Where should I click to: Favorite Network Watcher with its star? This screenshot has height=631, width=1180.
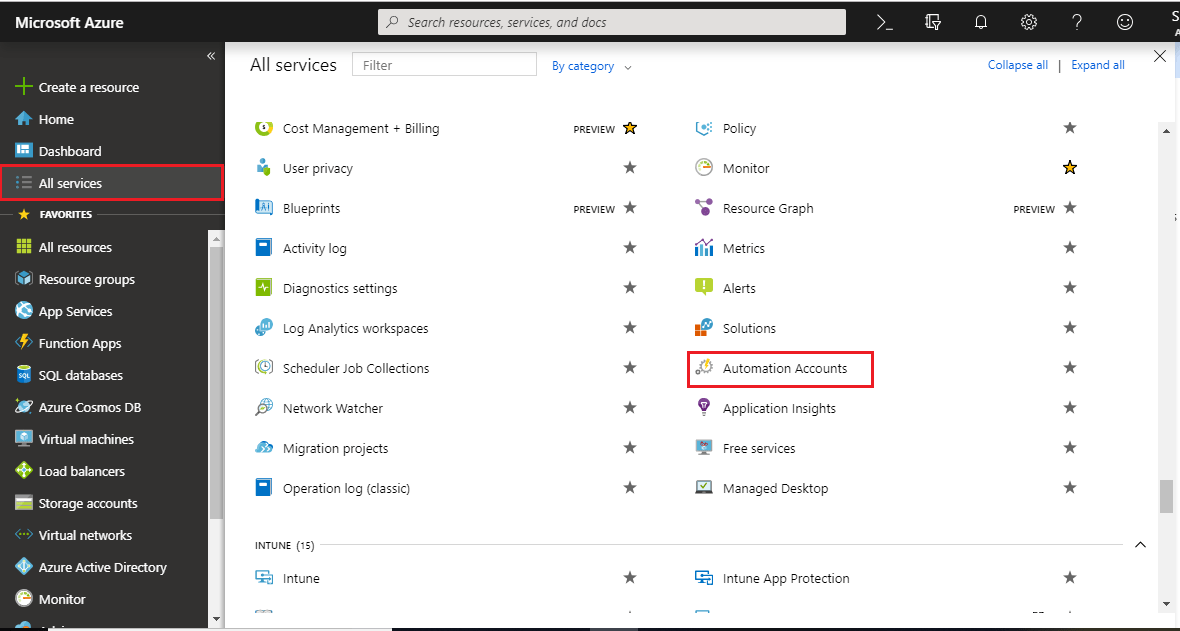pyautogui.click(x=630, y=408)
